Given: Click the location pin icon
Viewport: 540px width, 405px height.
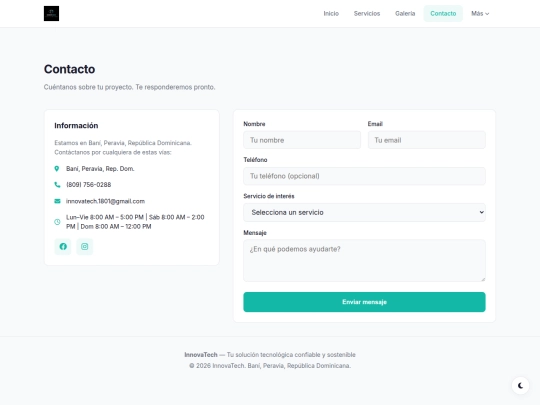Looking at the screenshot, I should click(57, 169).
